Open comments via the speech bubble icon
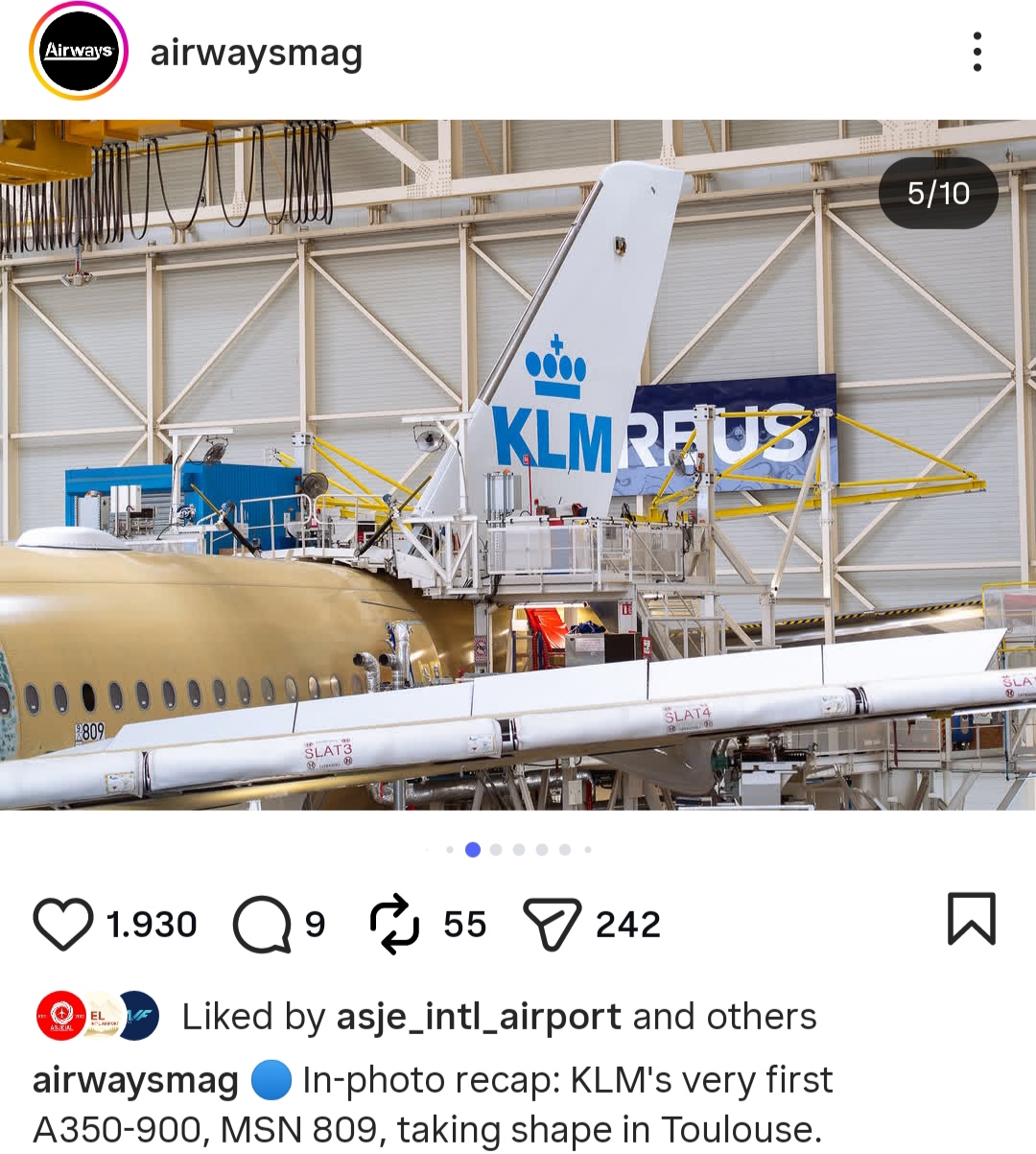 262,924
